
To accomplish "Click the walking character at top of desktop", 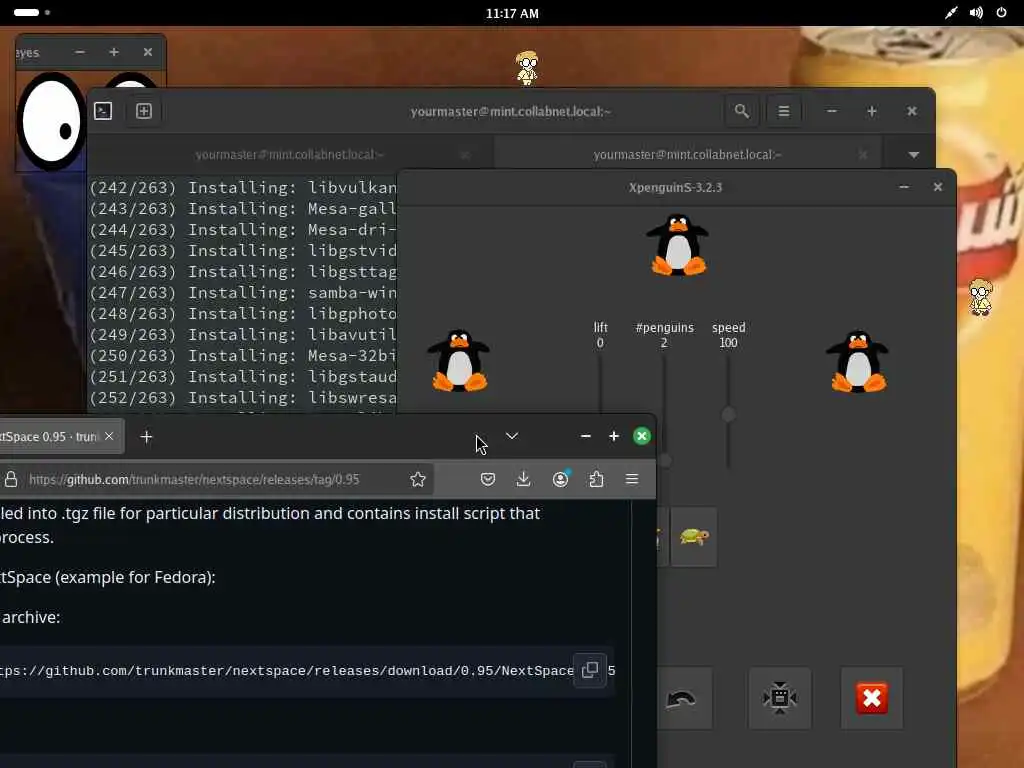I will point(527,68).
